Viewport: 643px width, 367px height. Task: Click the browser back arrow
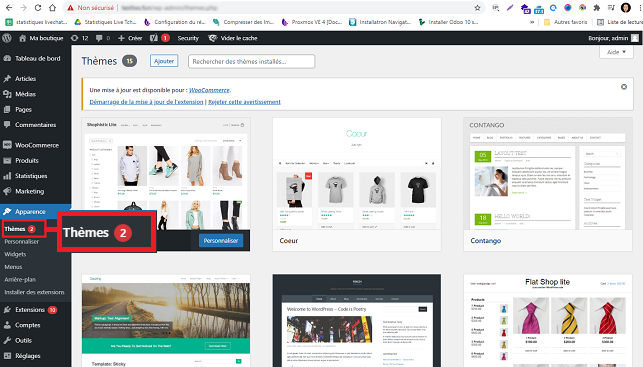pyautogui.click(x=9, y=8)
